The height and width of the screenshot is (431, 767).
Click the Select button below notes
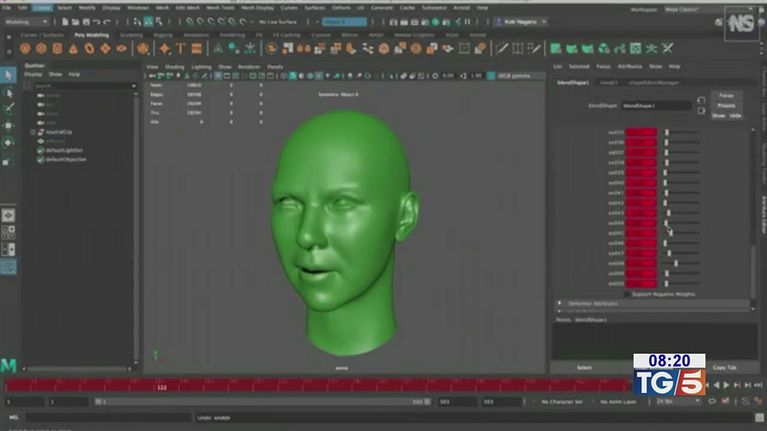click(x=584, y=367)
